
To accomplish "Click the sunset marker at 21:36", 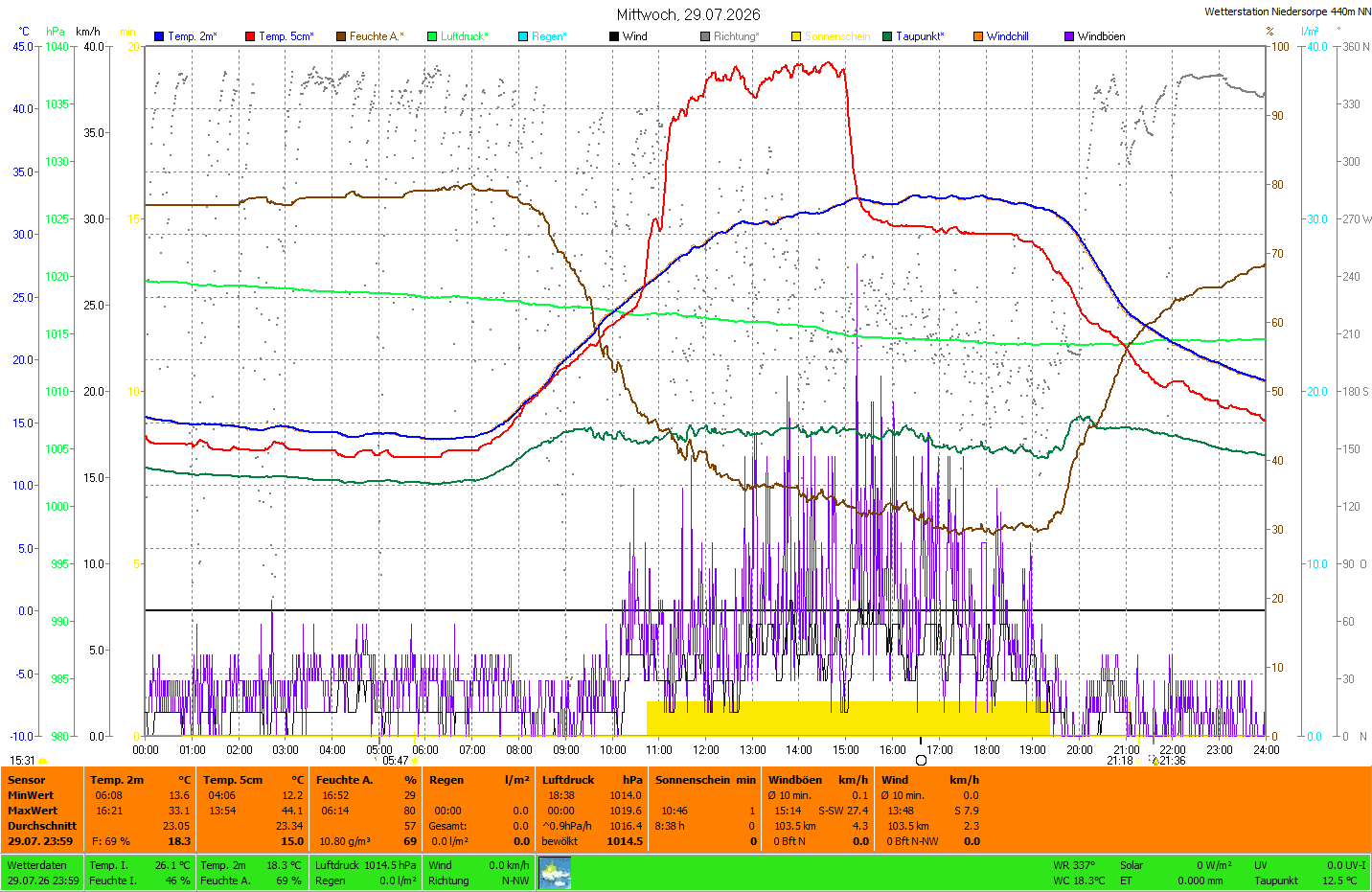I will click(1155, 761).
